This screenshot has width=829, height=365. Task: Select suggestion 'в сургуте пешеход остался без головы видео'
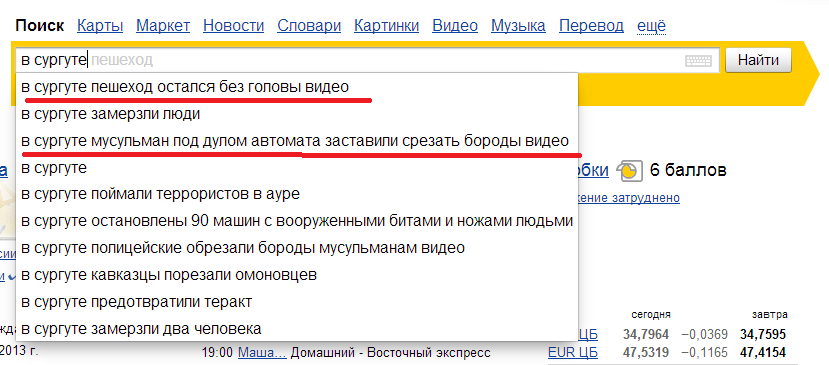tap(297, 87)
